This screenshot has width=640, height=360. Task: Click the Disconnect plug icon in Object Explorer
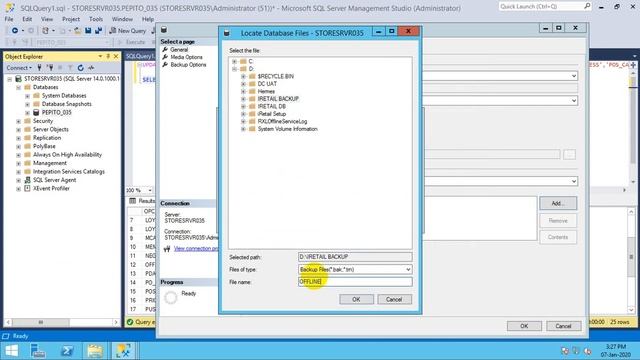pyautogui.click(x=50, y=68)
